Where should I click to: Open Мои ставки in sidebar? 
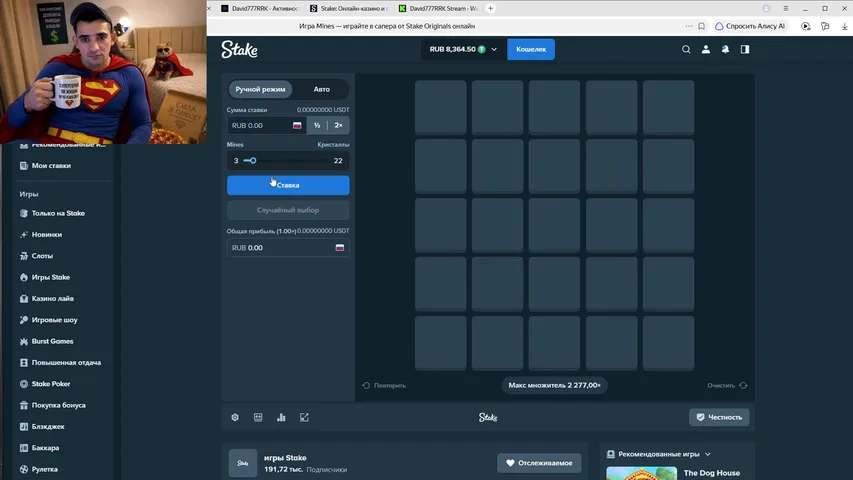pyautogui.click(x=51, y=165)
